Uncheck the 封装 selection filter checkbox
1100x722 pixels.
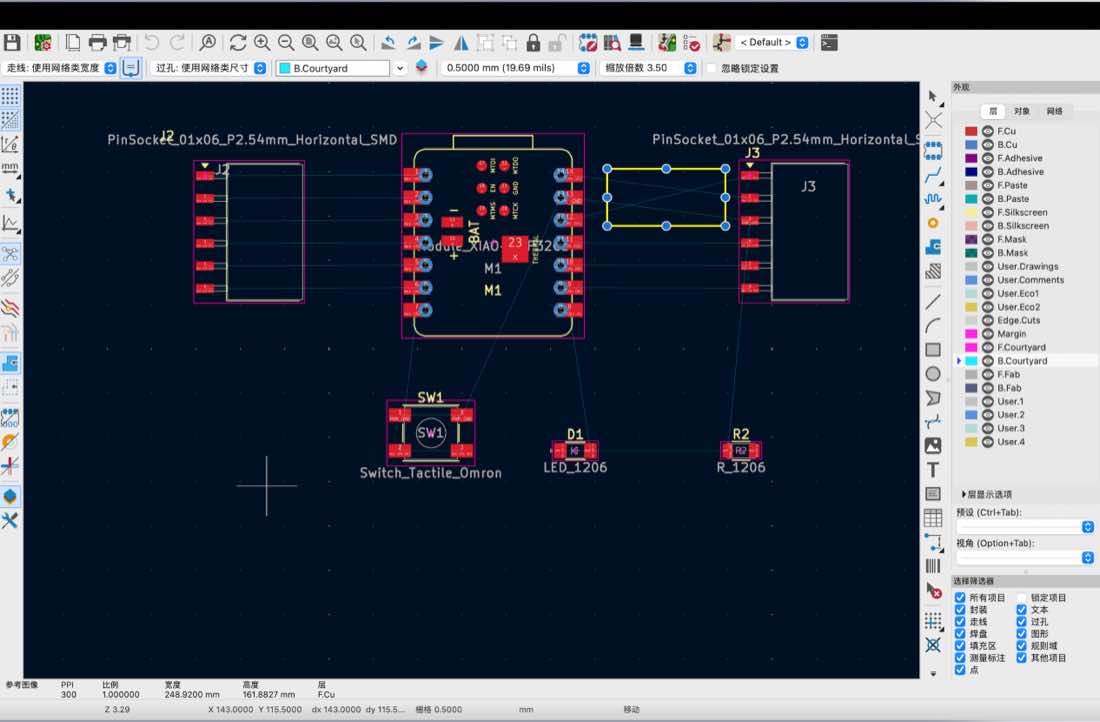960,610
